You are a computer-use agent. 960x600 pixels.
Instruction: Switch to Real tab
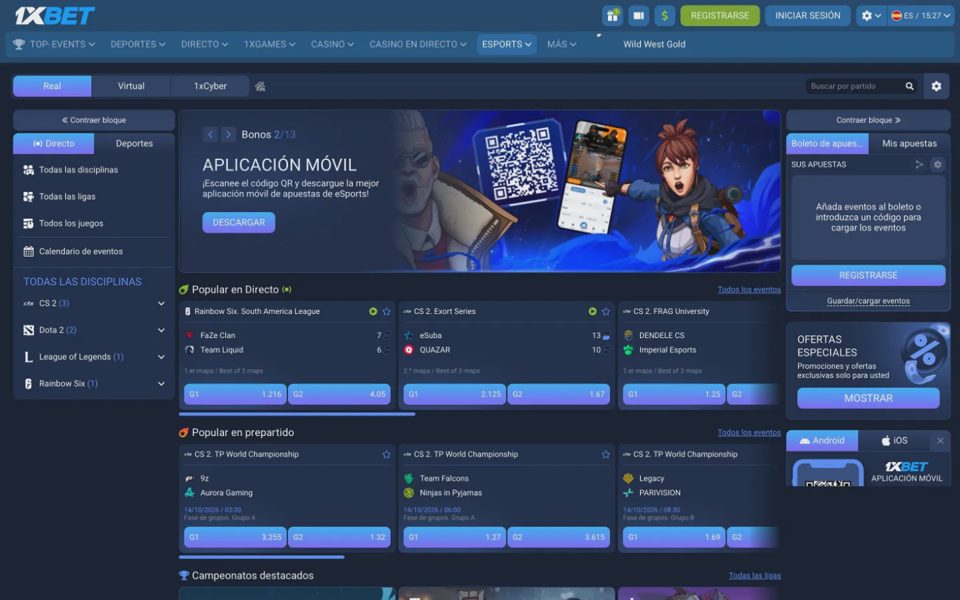pyautogui.click(x=52, y=86)
